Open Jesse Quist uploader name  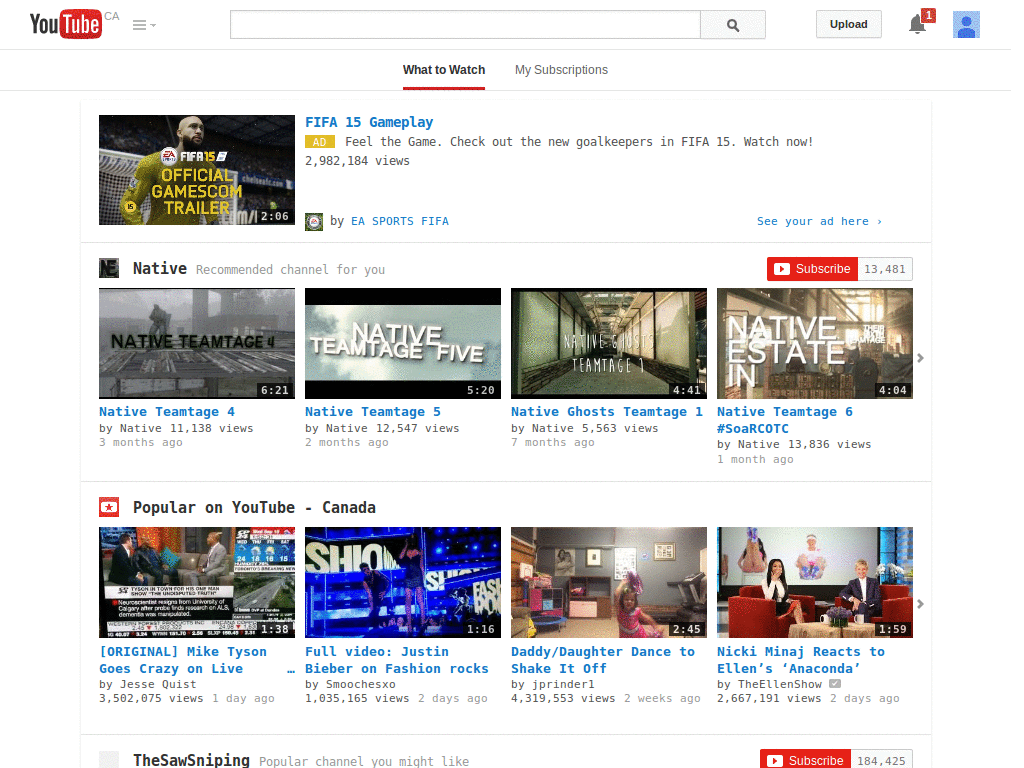(x=158, y=684)
